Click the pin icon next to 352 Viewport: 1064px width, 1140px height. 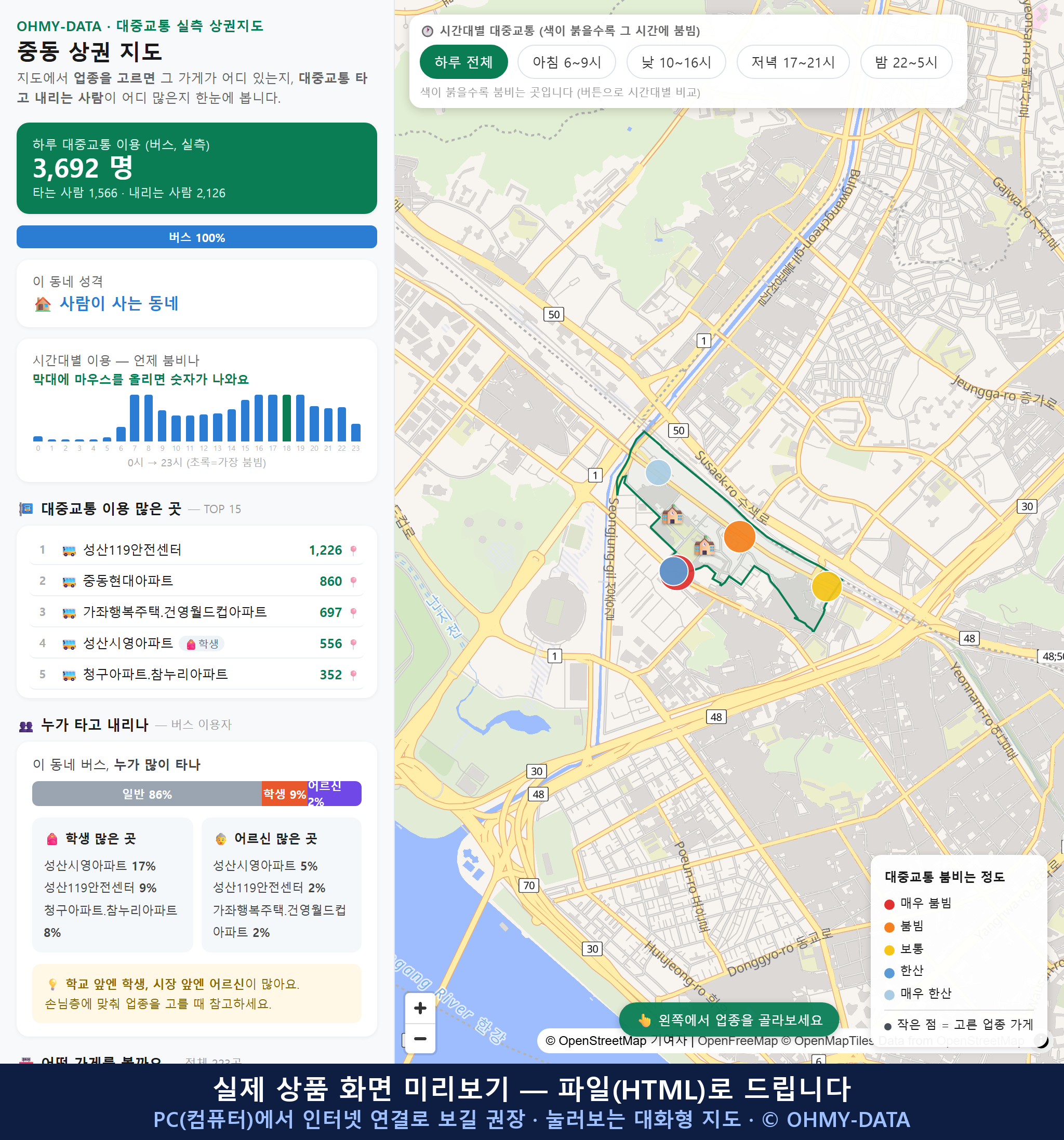[x=353, y=675]
